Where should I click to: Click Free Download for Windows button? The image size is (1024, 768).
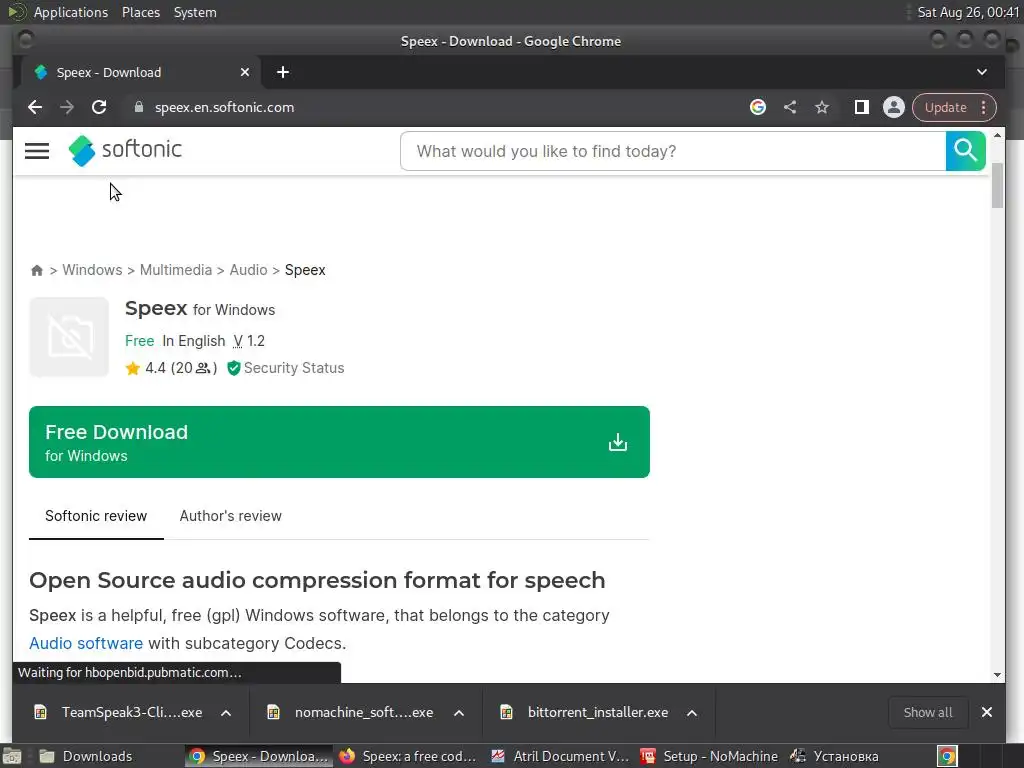339,442
